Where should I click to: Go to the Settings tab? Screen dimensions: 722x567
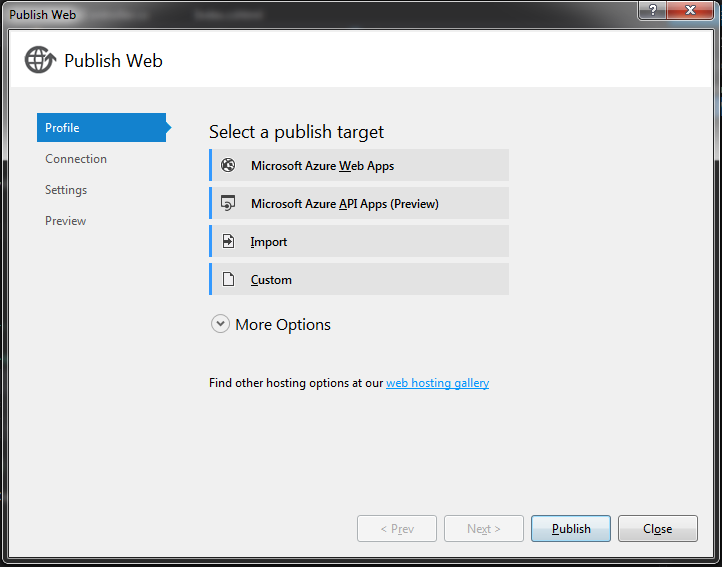coord(66,190)
